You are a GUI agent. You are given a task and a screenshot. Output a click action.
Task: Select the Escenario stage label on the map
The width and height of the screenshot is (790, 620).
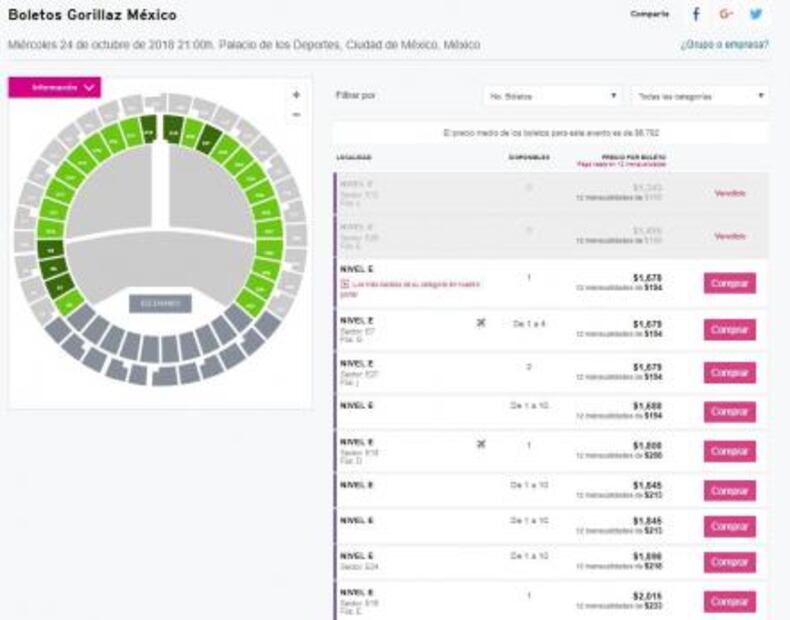(x=160, y=303)
